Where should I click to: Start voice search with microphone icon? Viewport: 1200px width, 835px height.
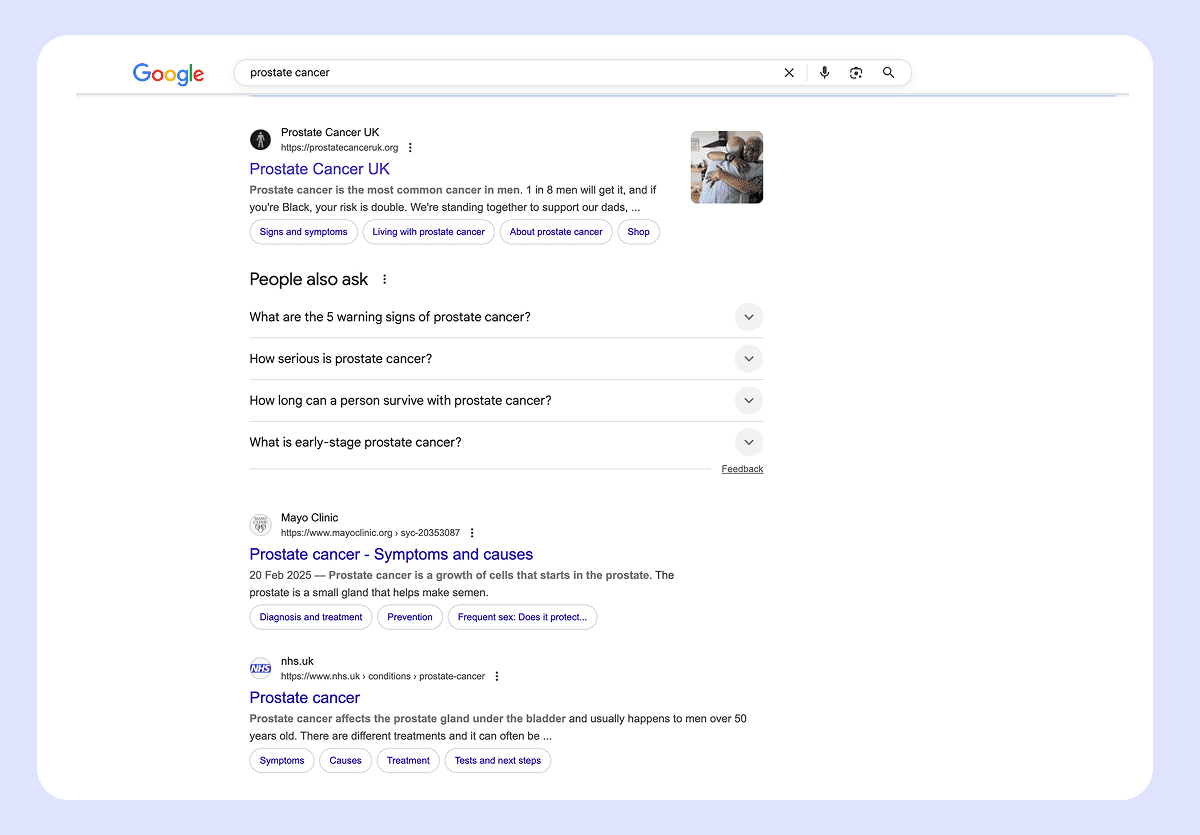point(824,73)
